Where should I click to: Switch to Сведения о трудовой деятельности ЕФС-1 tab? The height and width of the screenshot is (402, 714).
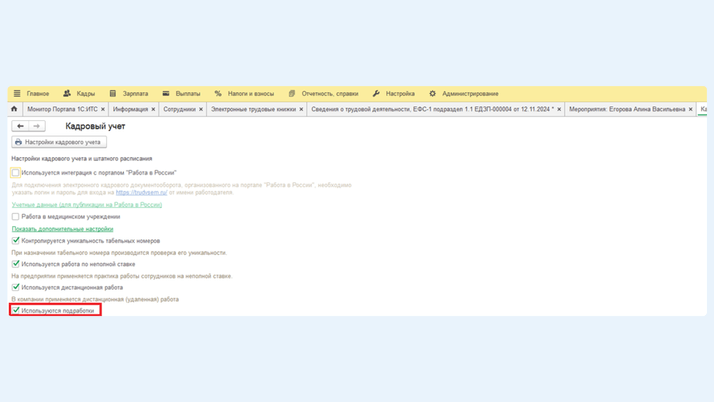click(433, 109)
